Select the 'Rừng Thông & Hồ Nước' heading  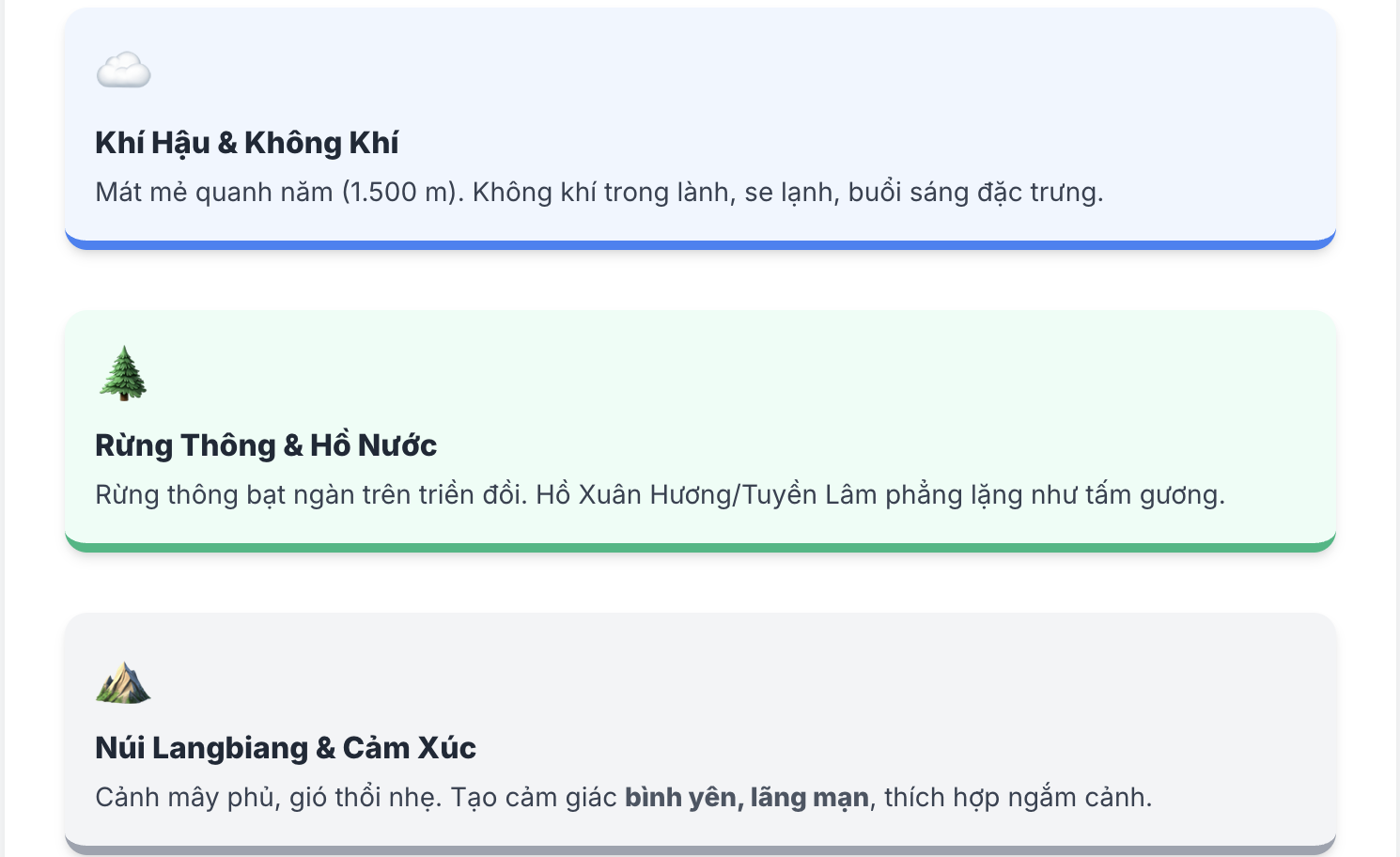point(266,445)
